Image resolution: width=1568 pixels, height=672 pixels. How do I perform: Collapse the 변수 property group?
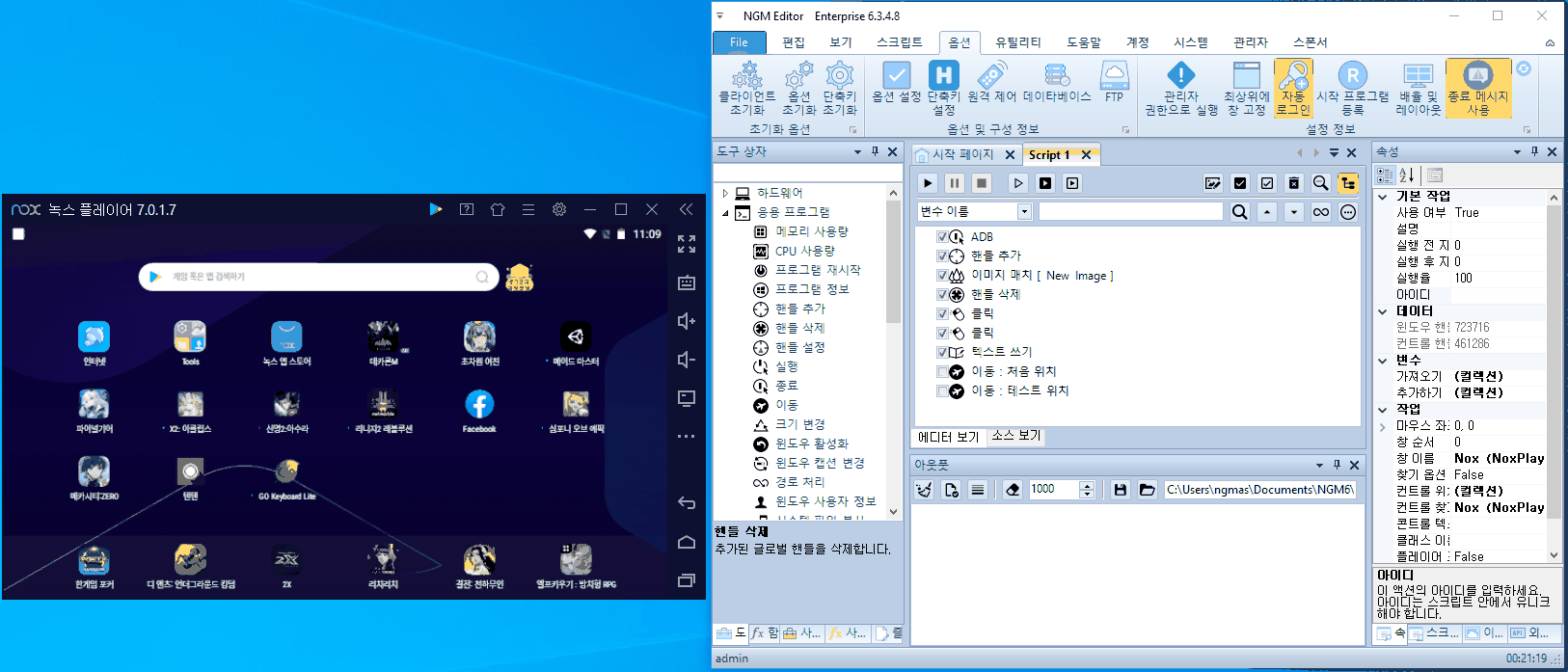point(1383,361)
